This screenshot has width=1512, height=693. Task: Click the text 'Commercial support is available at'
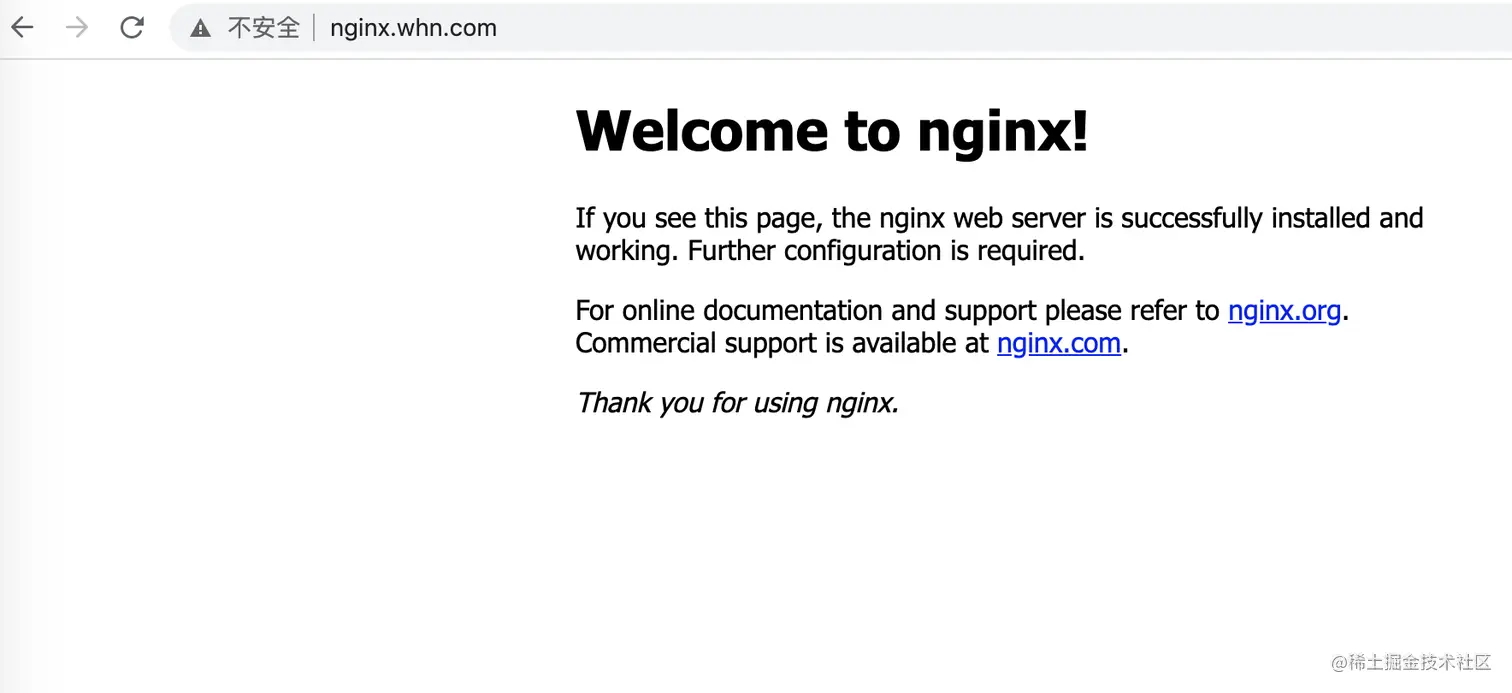click(x=782, y=344)
